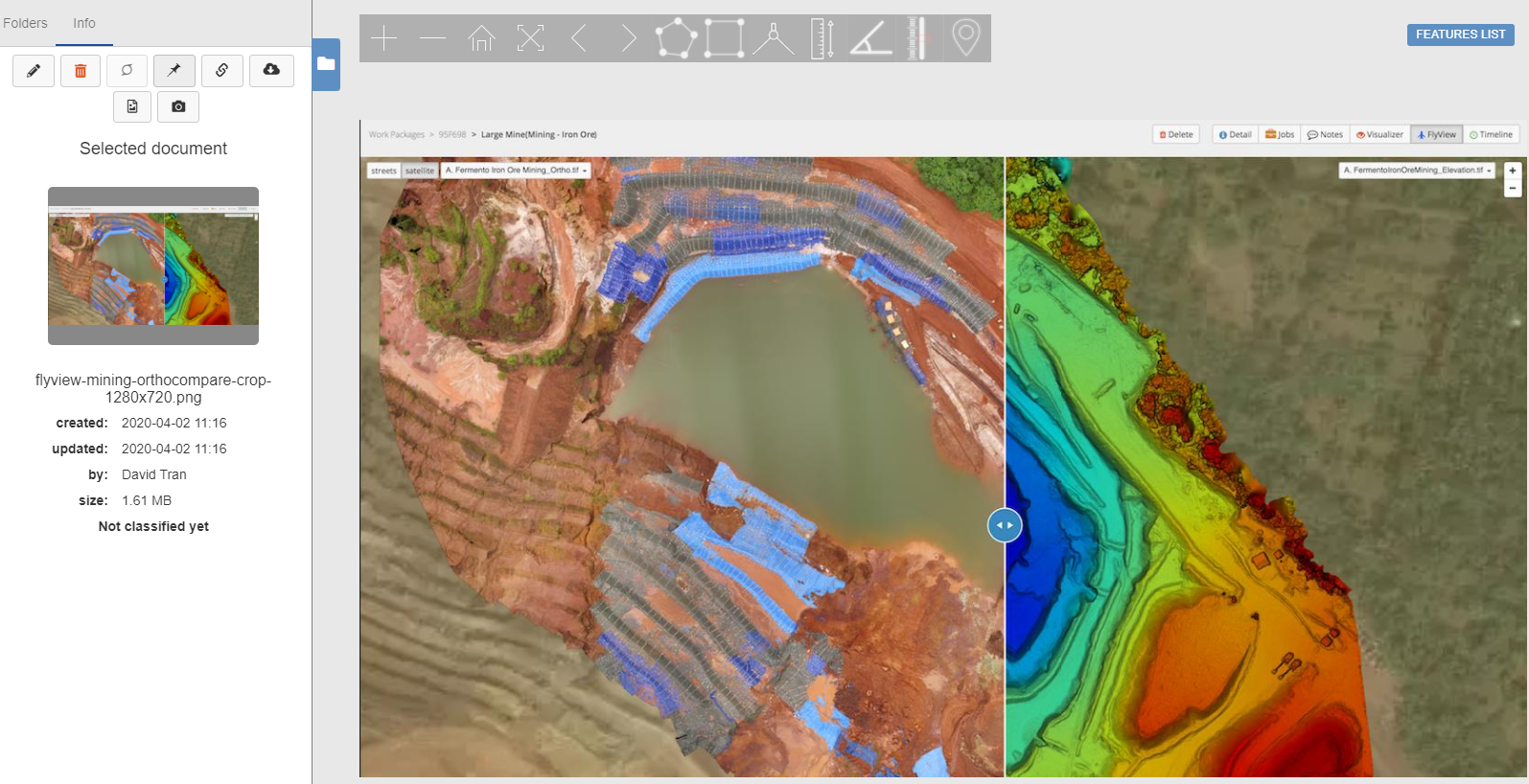Select the angle measurement tool
The height and width of the screenshot is (784, 1529).
point(870,38)
